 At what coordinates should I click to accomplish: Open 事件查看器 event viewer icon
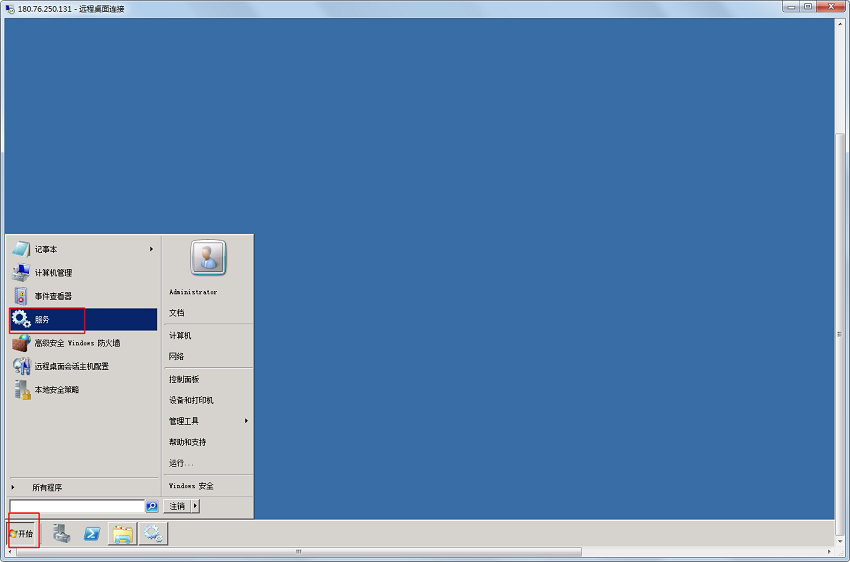pyautogui.click(x=21, y=296)
